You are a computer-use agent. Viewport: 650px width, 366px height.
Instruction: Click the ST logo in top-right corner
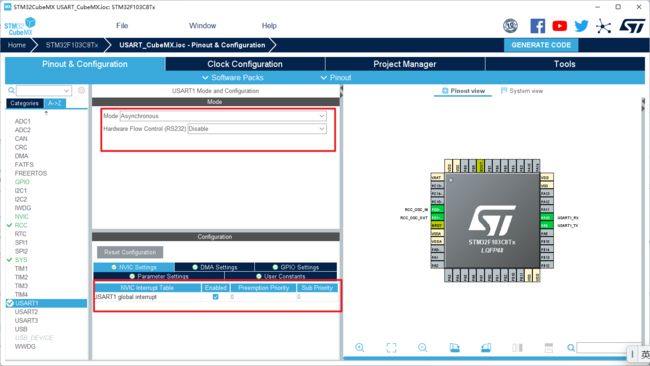click(x=632, y=26)
